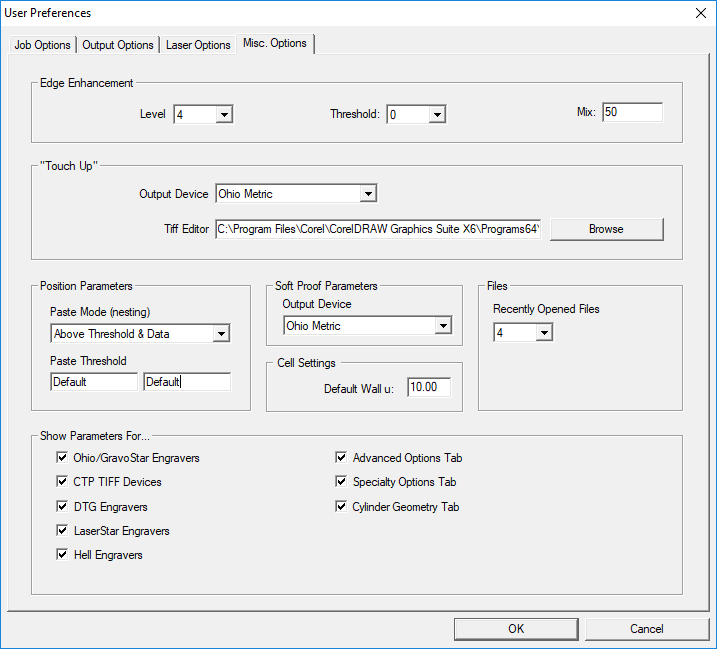The height and width of the screenshot is (649, 717).
Task: Click the Mix value input field
Action: (631, 112)
